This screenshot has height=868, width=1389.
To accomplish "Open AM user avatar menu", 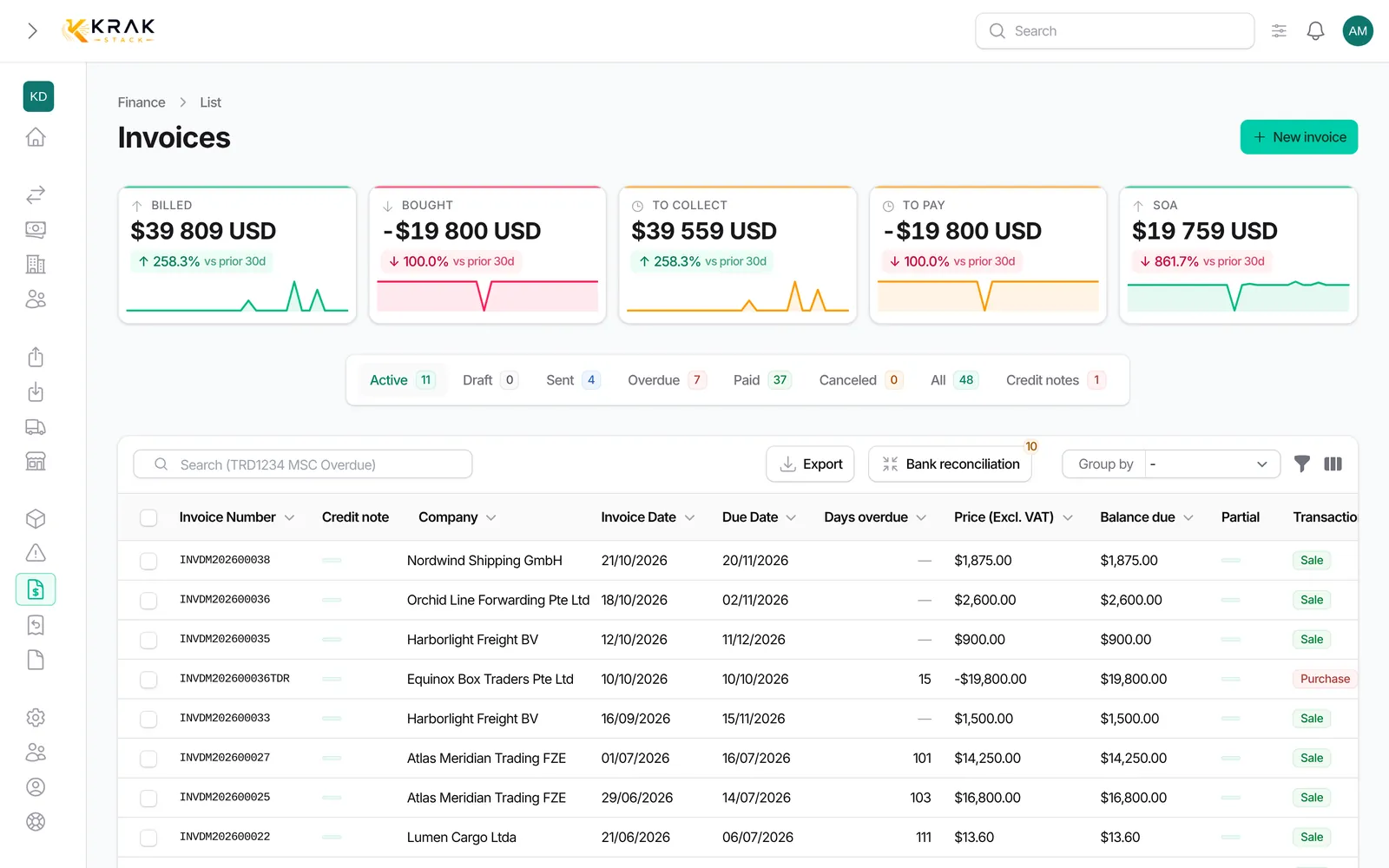I will click(1358, 31).
